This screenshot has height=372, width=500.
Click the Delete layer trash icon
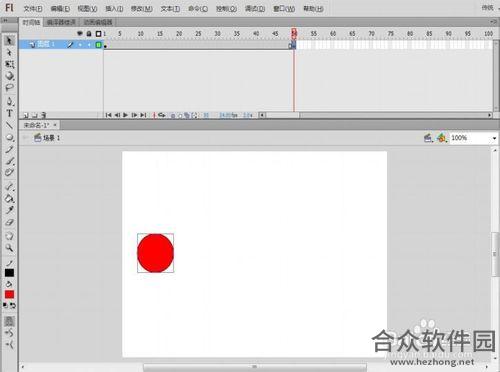(43, 115)
